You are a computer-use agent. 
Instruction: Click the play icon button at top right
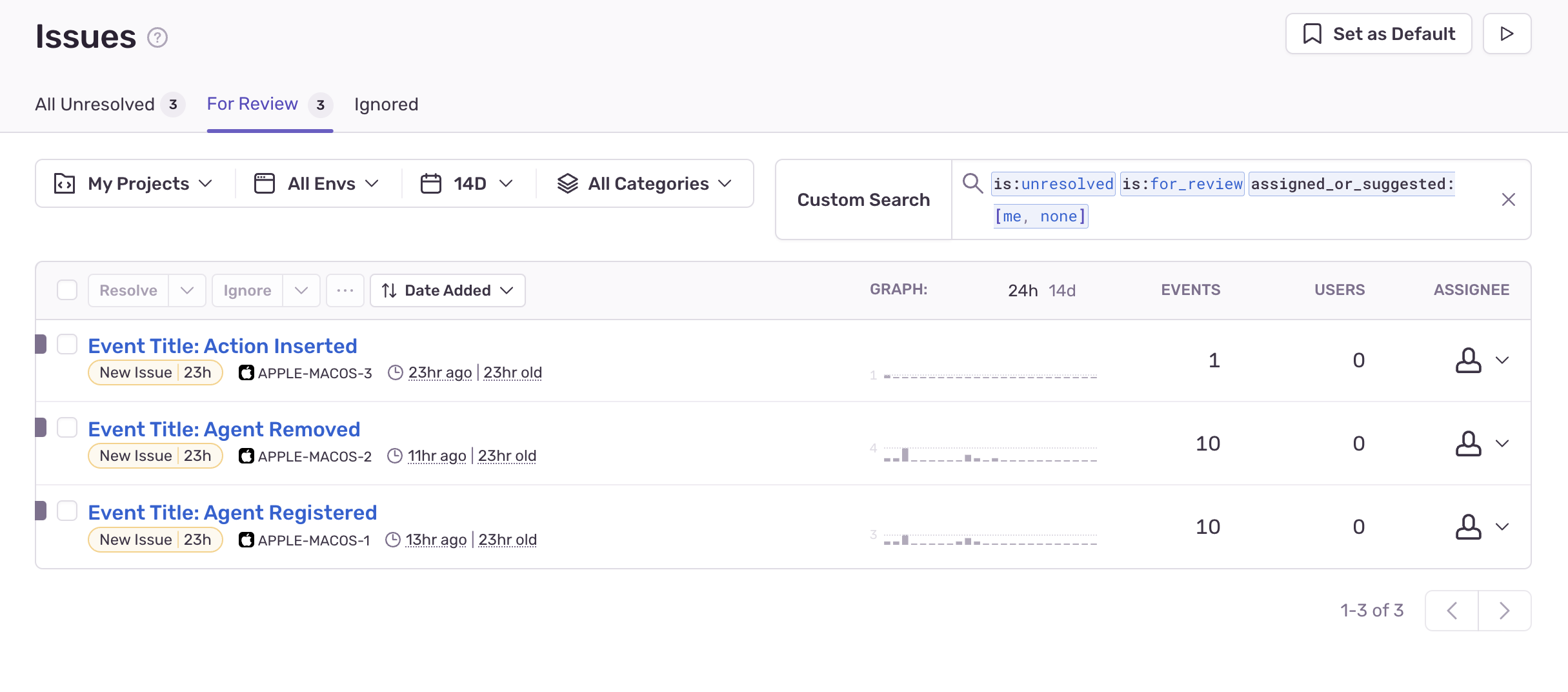(1507, 34)
